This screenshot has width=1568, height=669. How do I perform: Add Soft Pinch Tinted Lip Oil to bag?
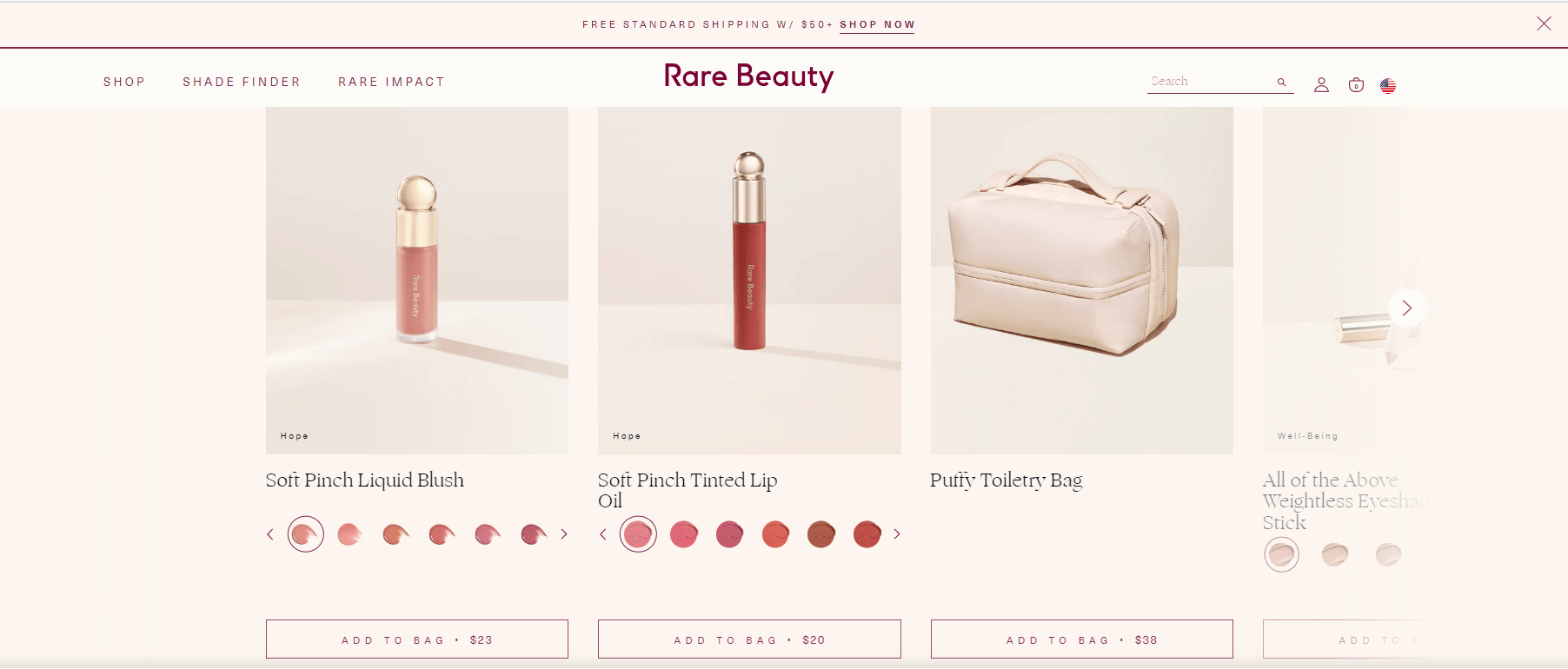click(x=749, y=639)
